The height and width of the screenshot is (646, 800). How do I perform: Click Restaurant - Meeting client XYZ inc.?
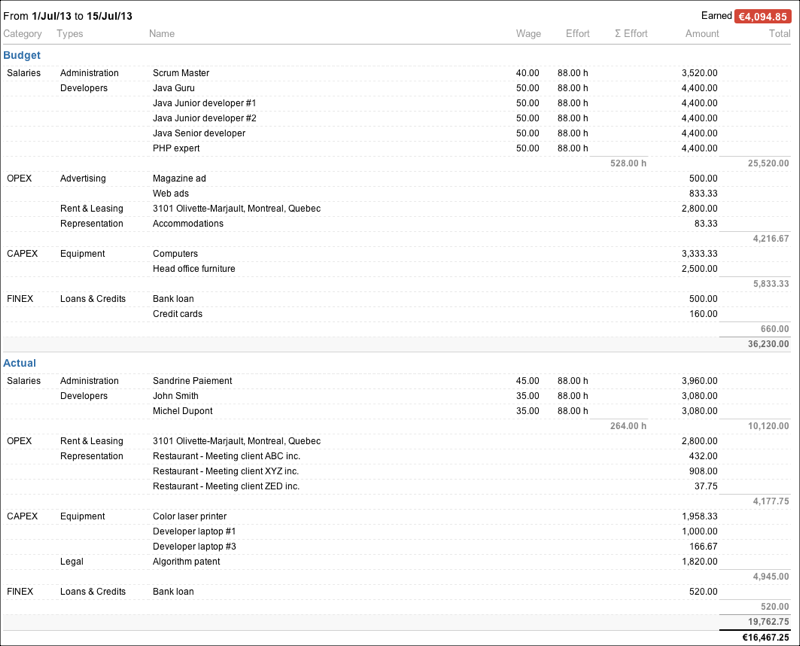(x=226, y=471)
